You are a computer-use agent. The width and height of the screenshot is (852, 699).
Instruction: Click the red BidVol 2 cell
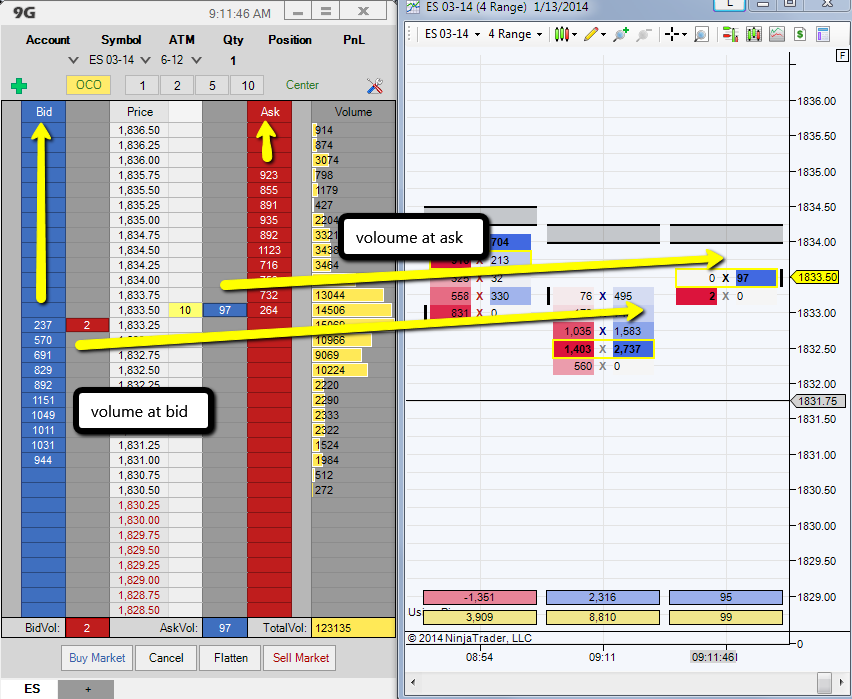pyautogui.click(x=87, y=628)
